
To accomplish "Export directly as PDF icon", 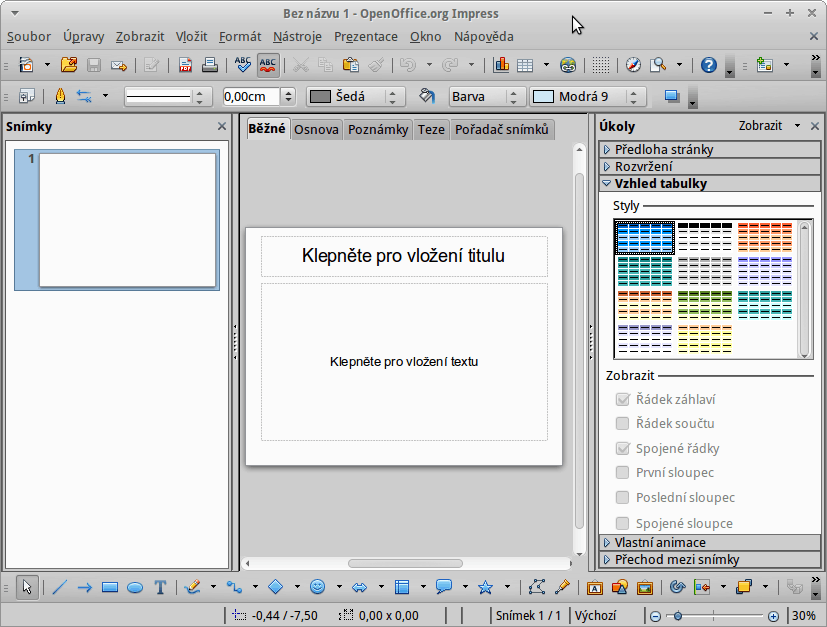I will pyautogui.click(x=185, y=65).
